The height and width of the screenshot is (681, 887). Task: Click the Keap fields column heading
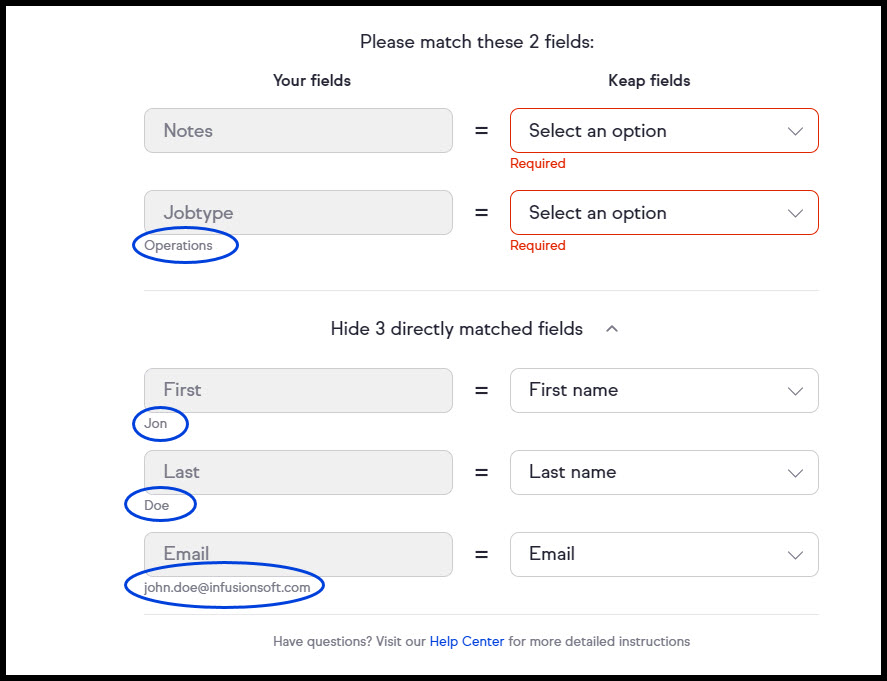point(649,80)
